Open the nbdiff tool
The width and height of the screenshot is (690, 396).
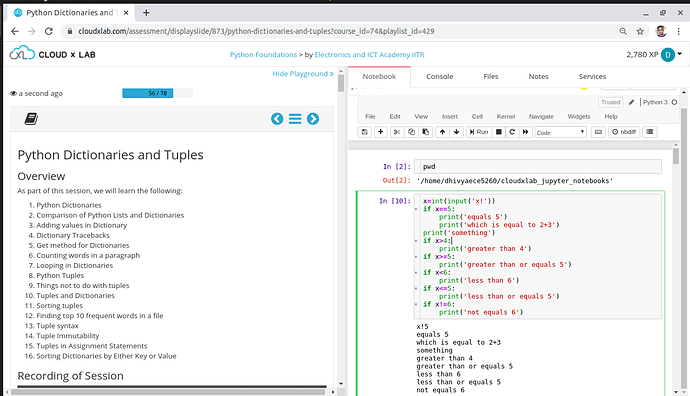tap(624, 132)
